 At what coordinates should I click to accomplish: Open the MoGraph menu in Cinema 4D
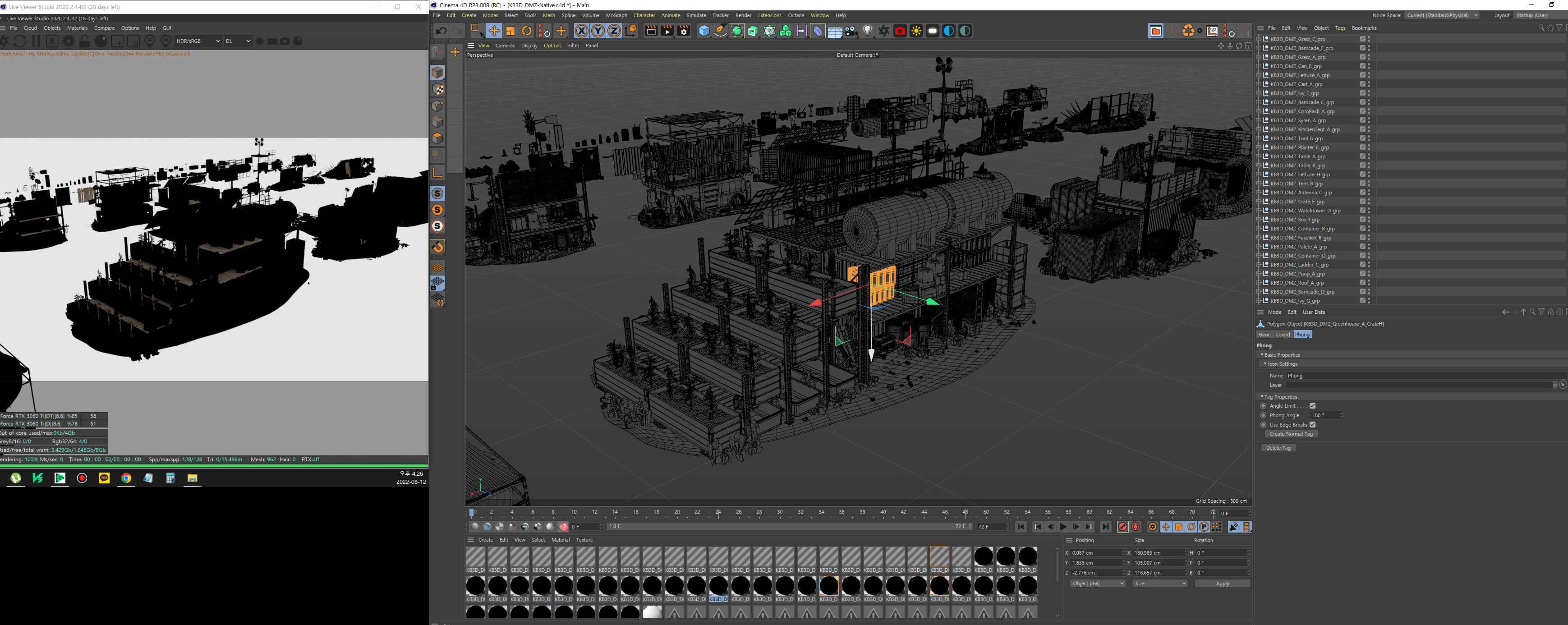pos(616,16)
